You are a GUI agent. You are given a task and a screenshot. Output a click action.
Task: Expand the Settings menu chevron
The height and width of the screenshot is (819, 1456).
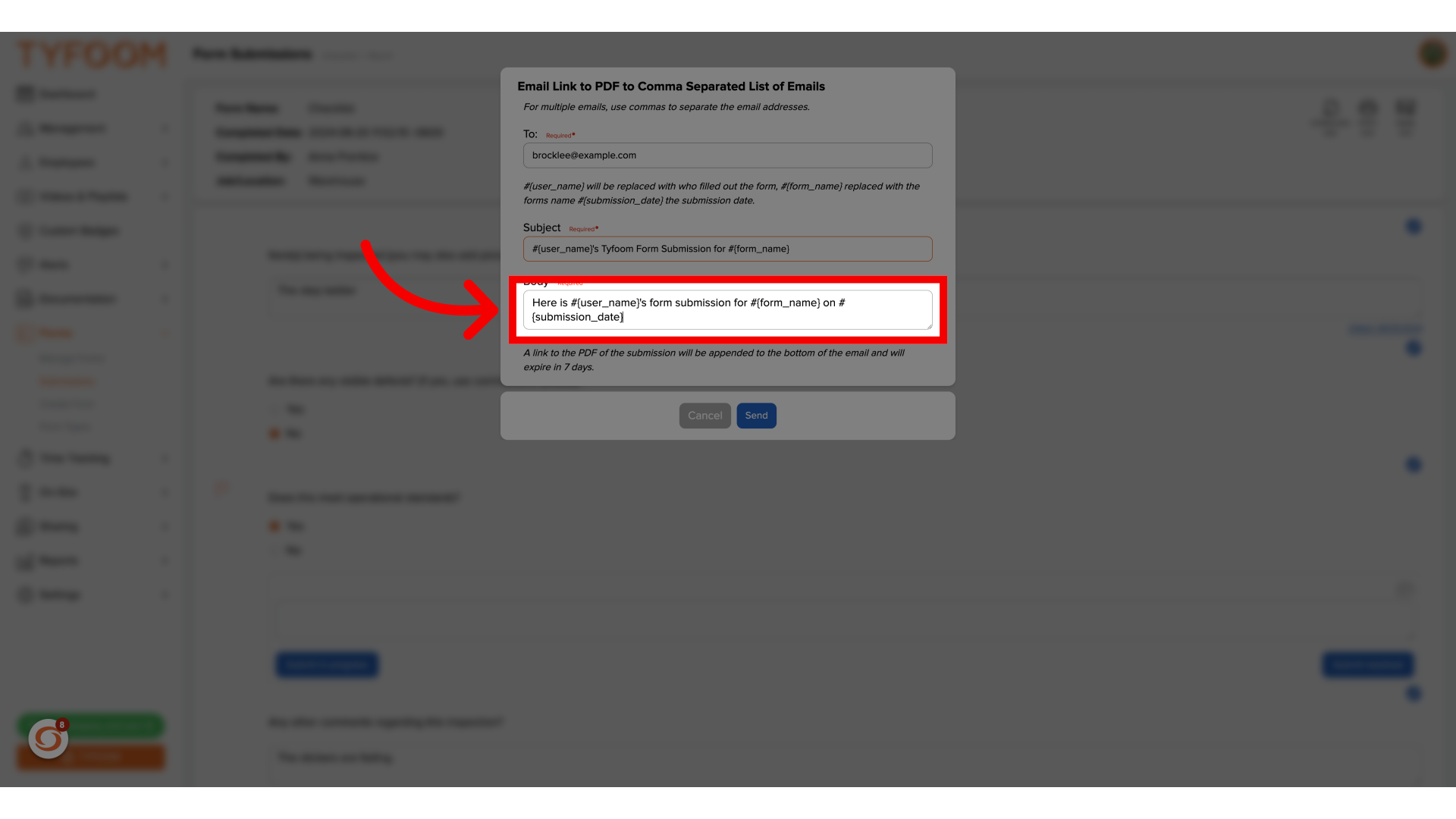pos(165,595)
